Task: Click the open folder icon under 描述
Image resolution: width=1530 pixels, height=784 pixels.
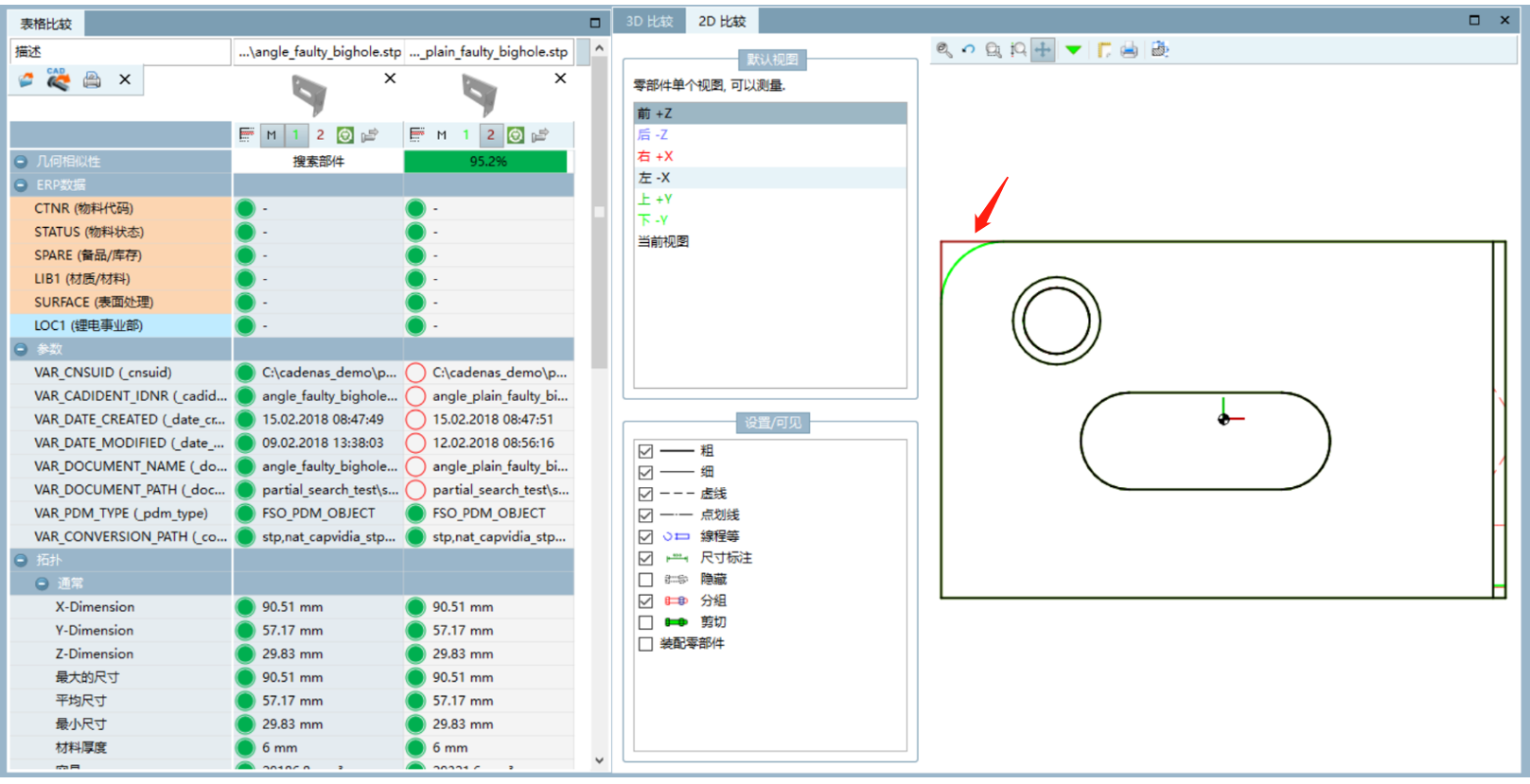Action: [26, 80]
